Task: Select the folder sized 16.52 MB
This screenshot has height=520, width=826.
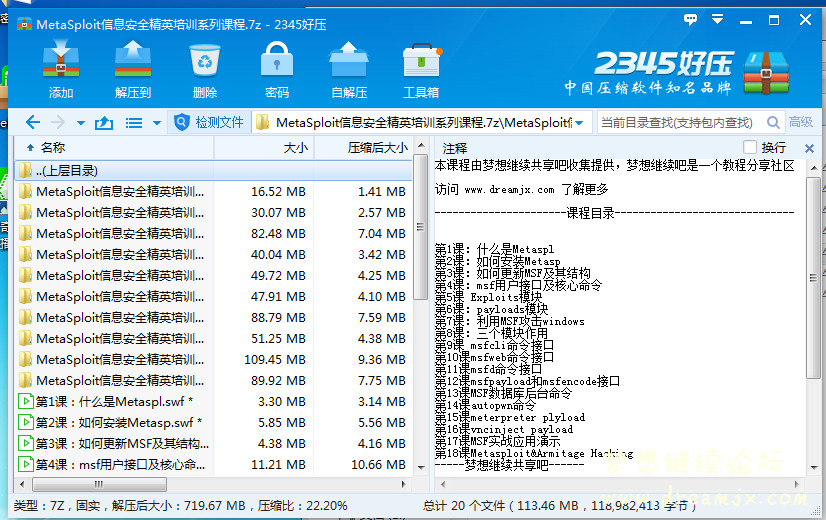Action: (x=213, y=191)
